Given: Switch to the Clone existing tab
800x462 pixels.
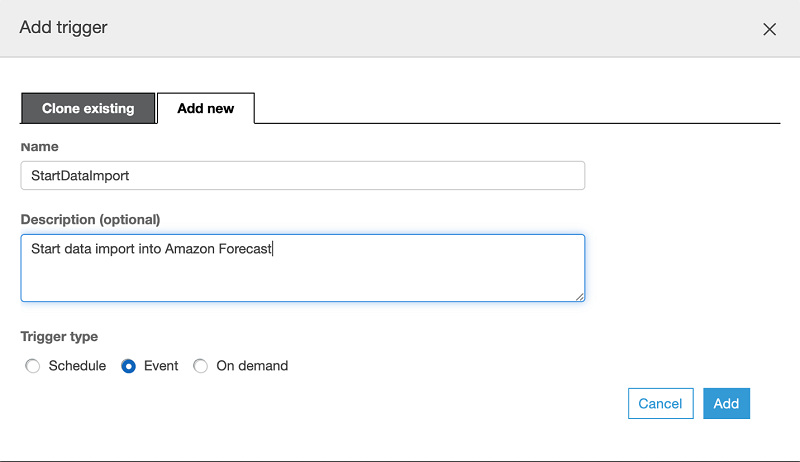Looking at the screenshot, I should 88,108.
